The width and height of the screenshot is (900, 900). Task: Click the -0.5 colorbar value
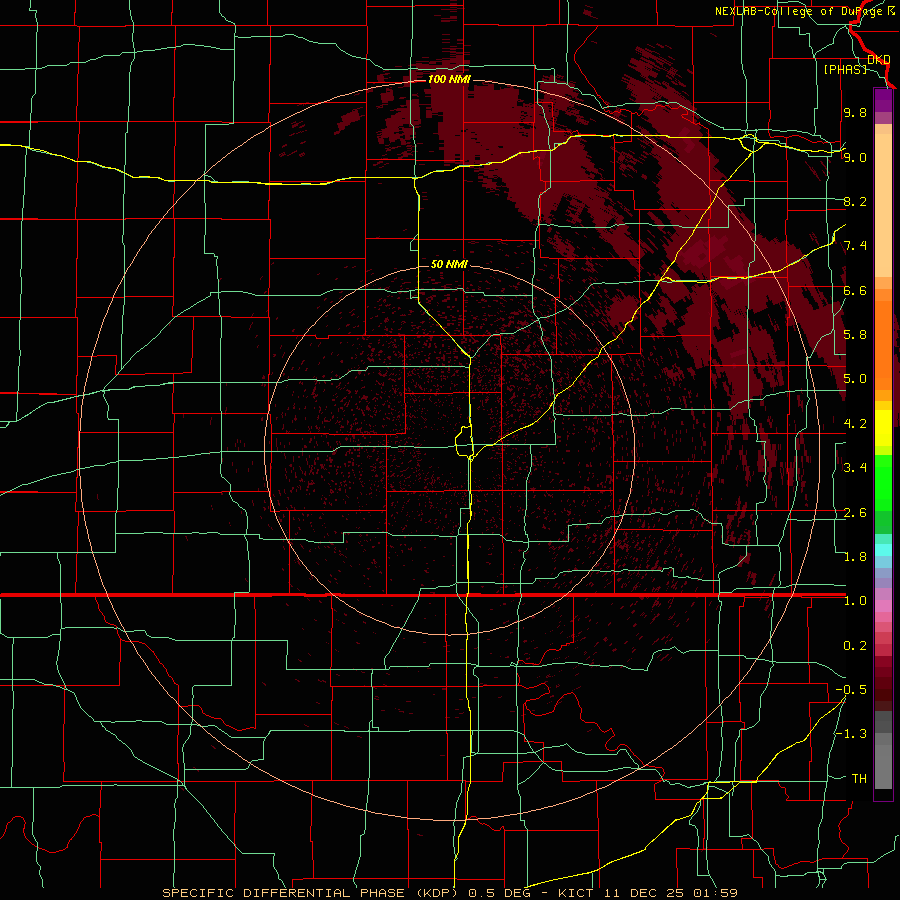click(851, 690)
